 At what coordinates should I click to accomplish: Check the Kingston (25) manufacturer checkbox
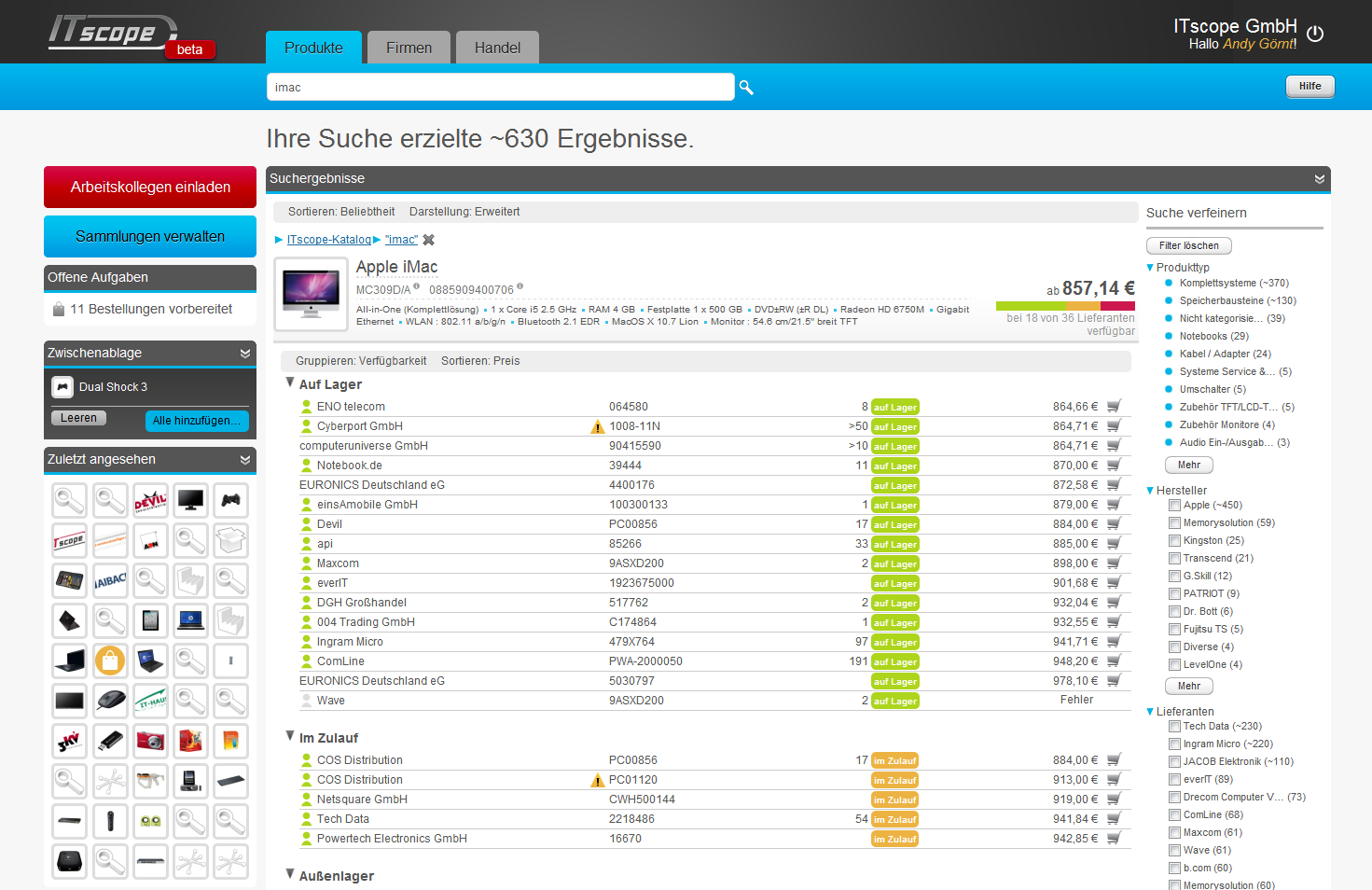1175,541
